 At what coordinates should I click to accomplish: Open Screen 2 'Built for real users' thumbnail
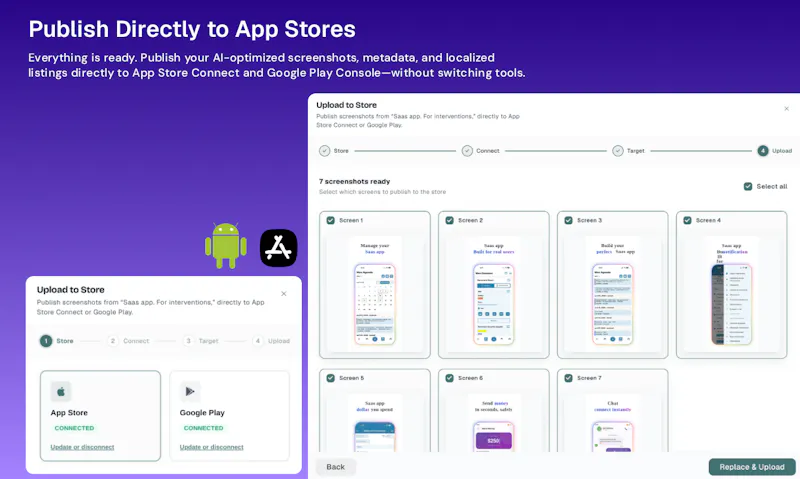pos(494,294)
